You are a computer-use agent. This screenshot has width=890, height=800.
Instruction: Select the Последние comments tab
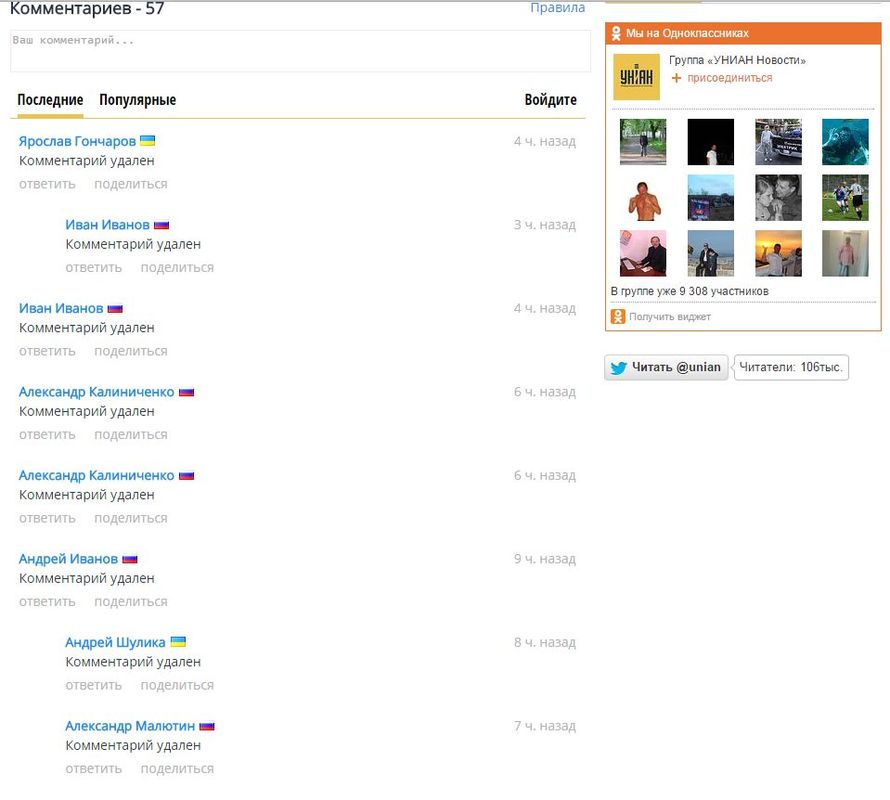click(50, 100)
